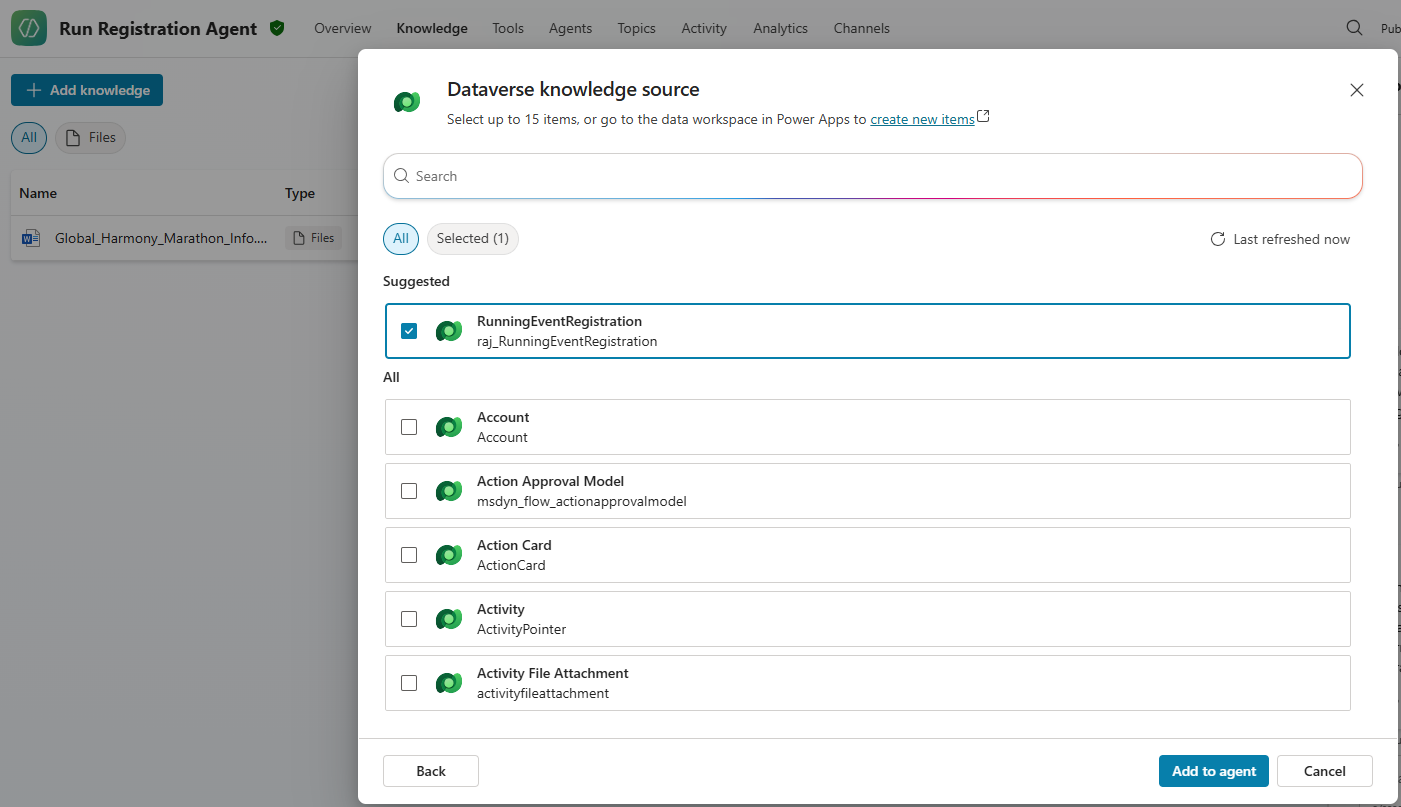1401x807 pixels.
Task: Click the Dataverse icon beside Action Card
Action: [449, 555]
